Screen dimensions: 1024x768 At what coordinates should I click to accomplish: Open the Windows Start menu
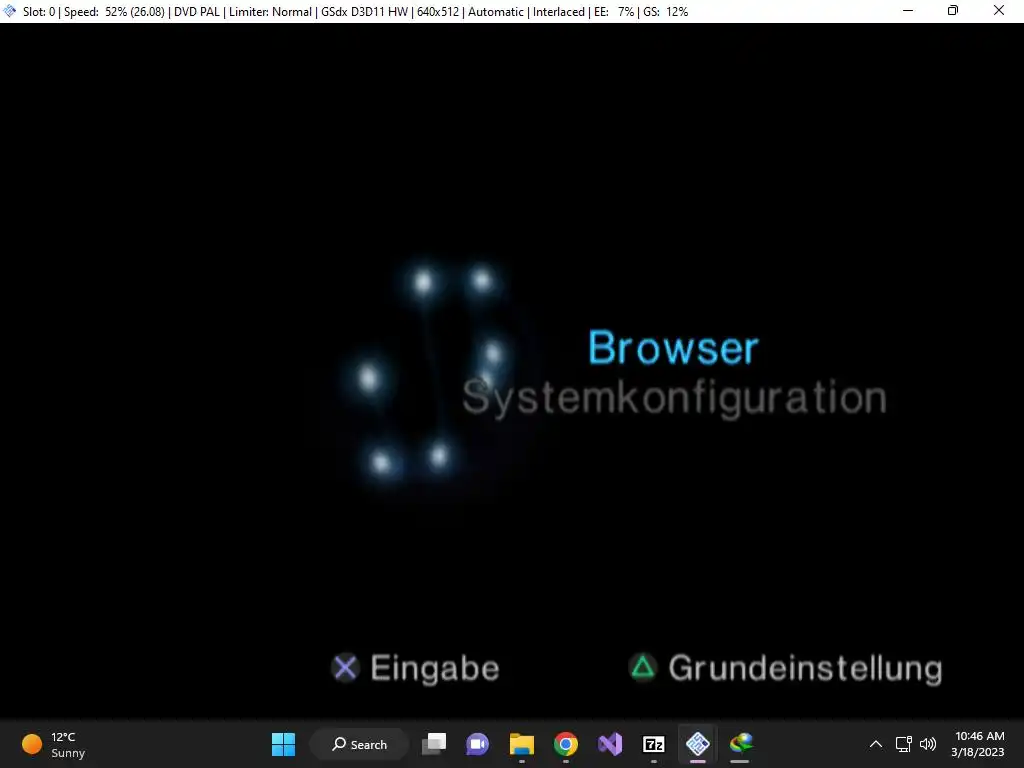(283, 744)
